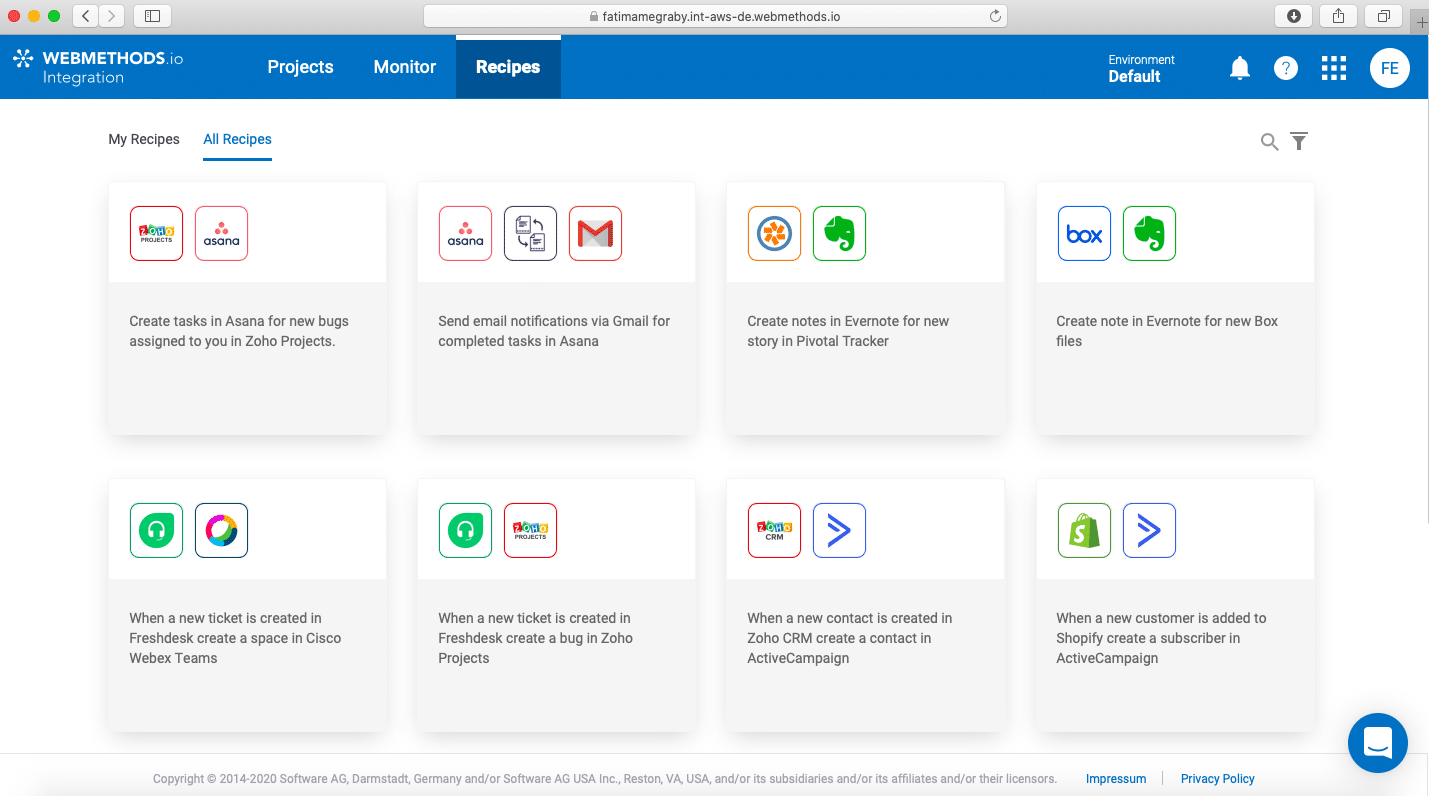Open the Zoho CRM to ActiveCampaign recipe card
1429x796 pixels.
[x=865, y=605]
